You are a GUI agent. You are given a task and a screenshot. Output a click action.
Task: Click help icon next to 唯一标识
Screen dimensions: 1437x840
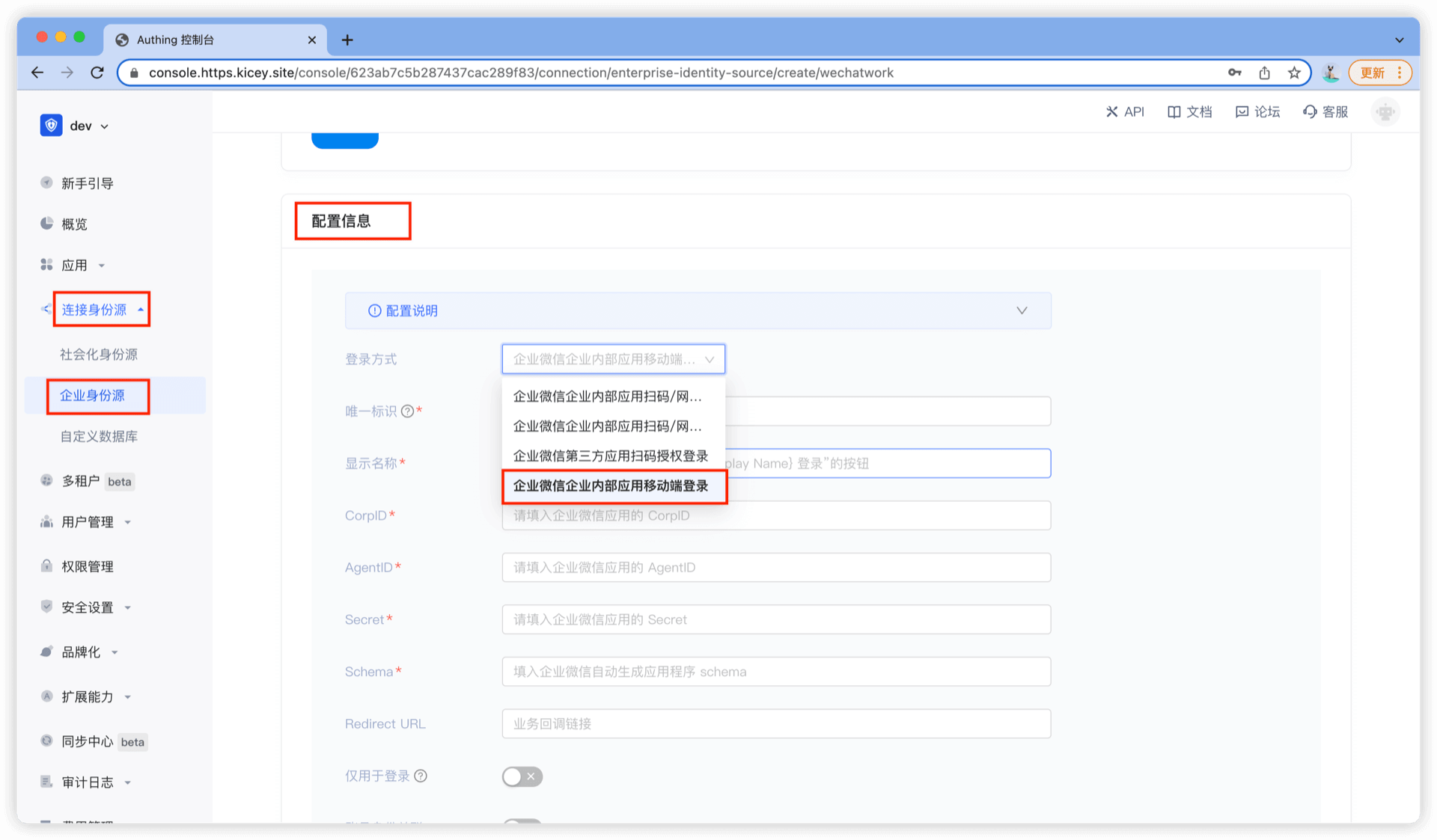407,411
